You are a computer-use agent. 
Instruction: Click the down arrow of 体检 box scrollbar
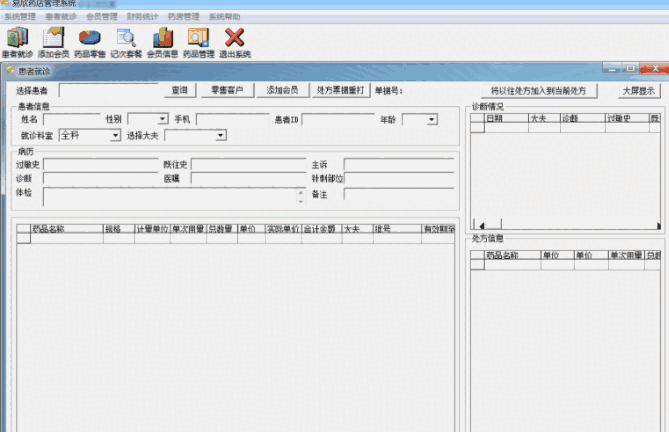tap(301, 201)
